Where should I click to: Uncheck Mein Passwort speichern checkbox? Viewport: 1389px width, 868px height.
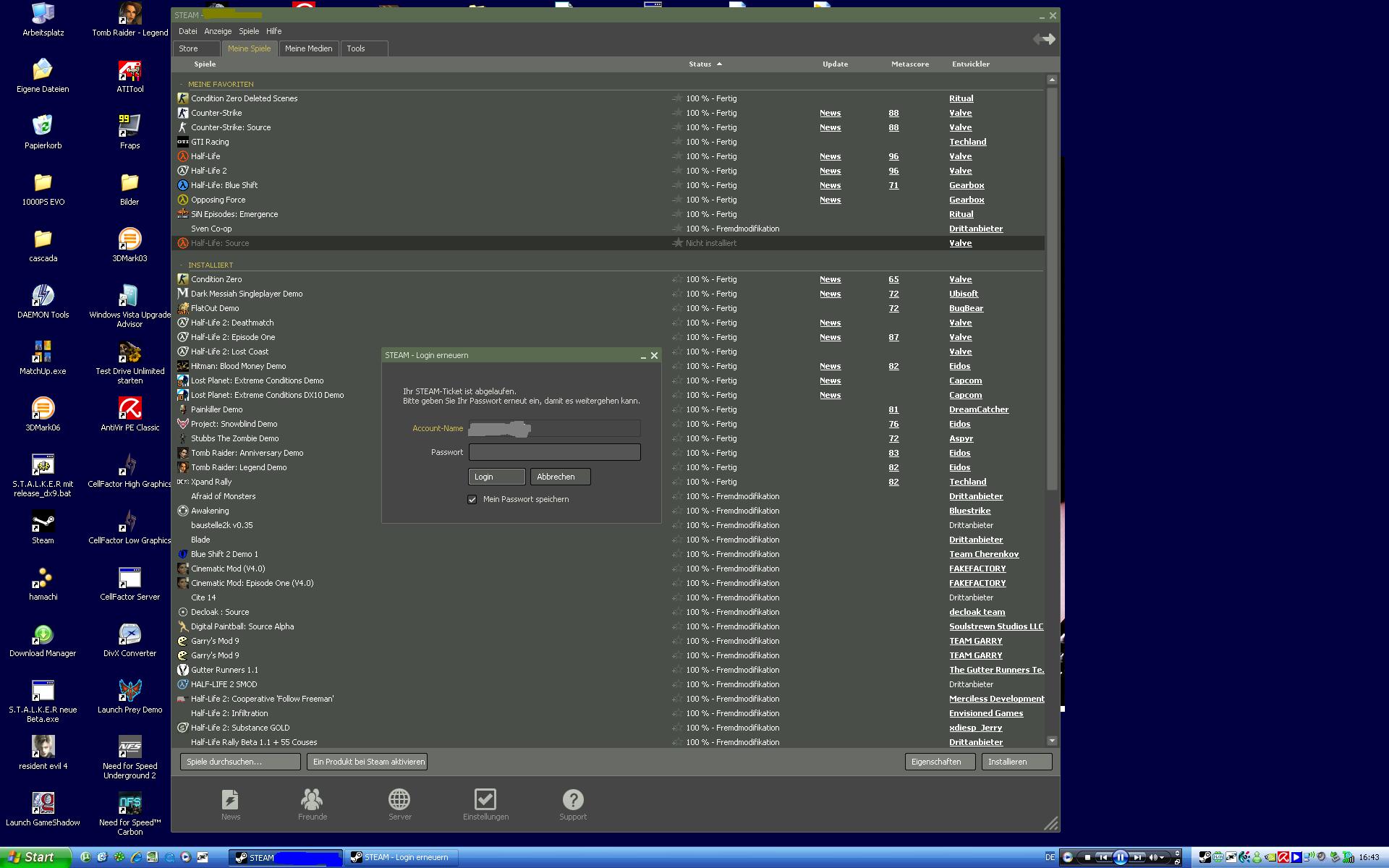(x=472, y=500)
